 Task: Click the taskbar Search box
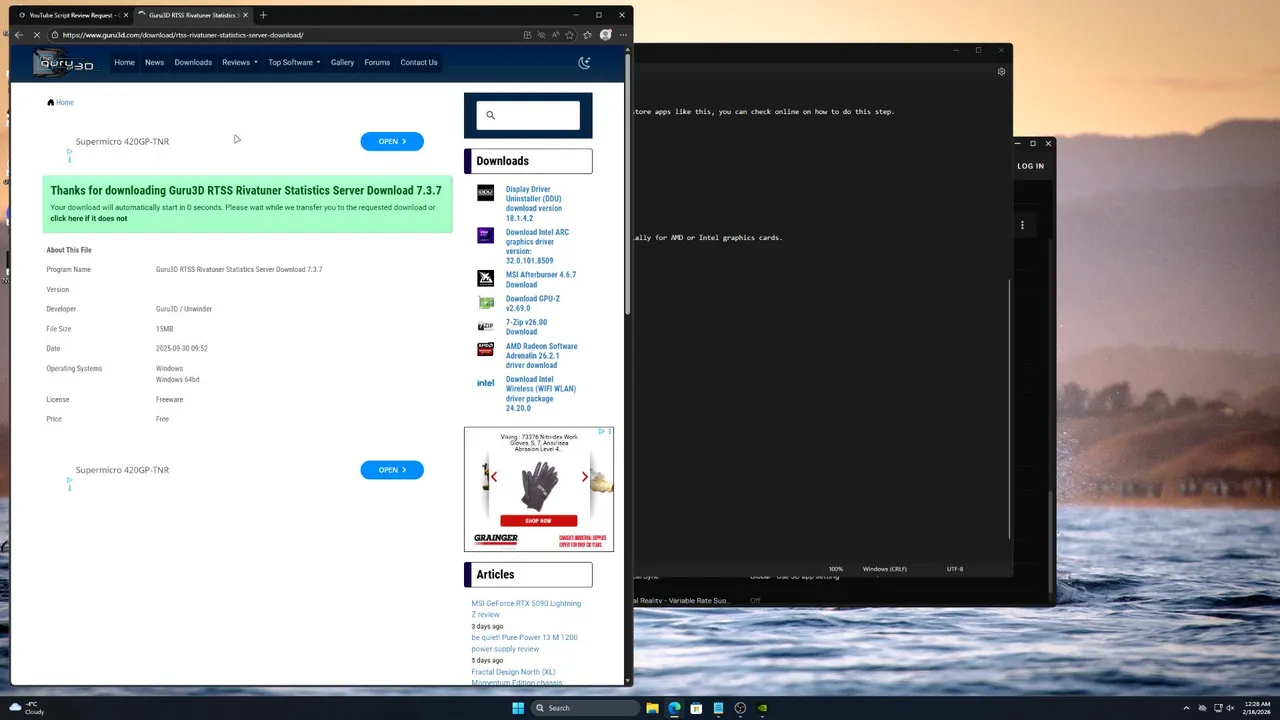pos(585,708)
